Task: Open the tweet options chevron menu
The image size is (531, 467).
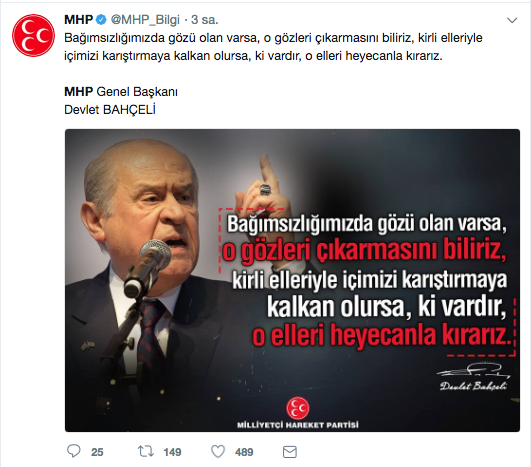Action: point(512,20)
